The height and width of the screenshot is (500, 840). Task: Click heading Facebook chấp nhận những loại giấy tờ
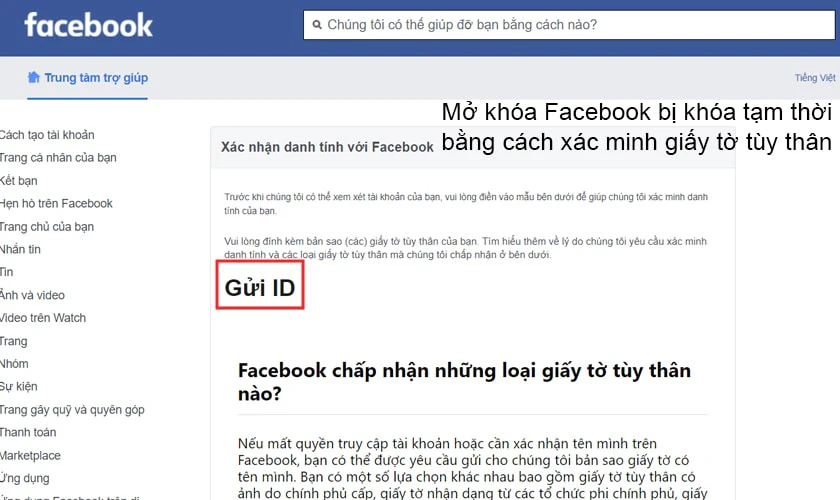coord(464,382)
